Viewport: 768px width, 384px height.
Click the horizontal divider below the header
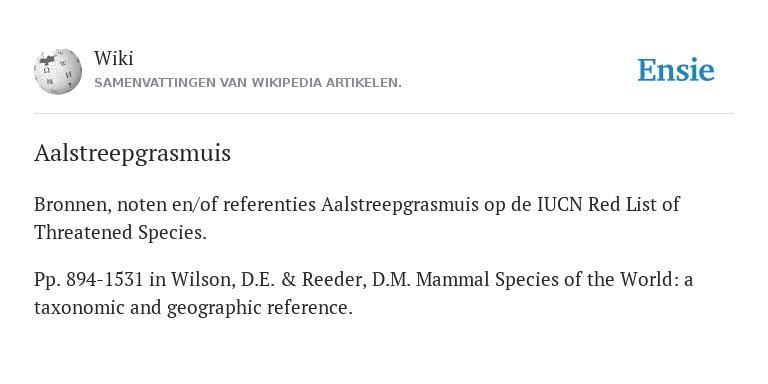(x=384, y=114)
